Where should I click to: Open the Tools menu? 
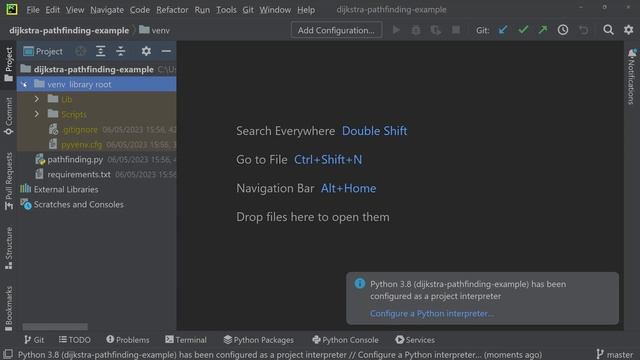tap(226, 9)
